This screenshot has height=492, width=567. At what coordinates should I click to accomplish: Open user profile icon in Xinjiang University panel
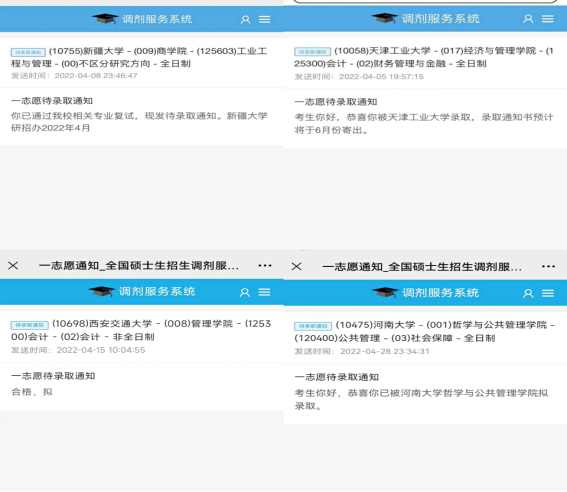(x=246, y=20)
